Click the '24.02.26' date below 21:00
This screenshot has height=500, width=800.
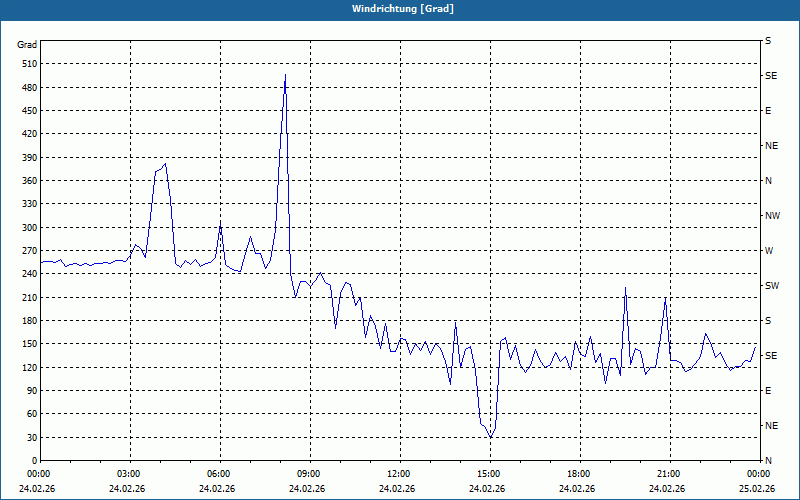[x=667, y=489]
